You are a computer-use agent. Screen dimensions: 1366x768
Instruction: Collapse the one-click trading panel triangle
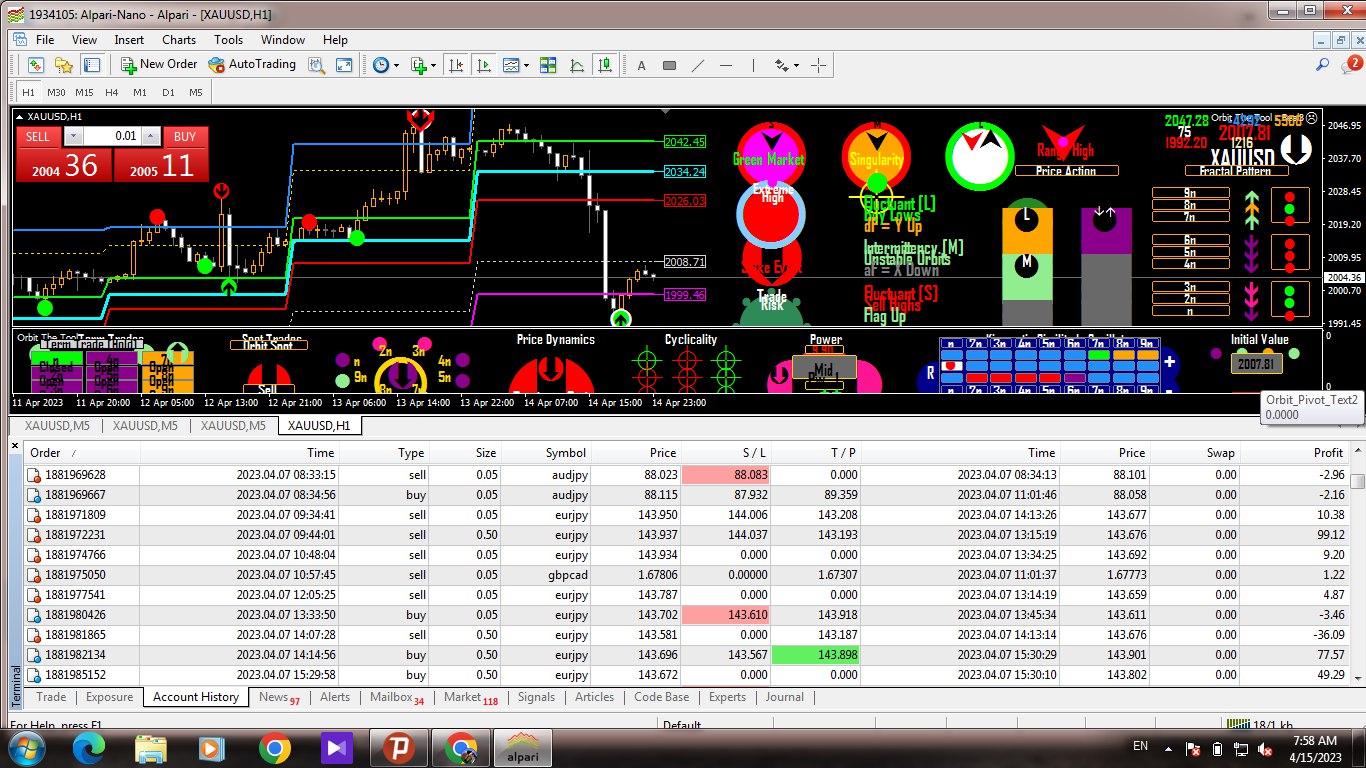19,116
